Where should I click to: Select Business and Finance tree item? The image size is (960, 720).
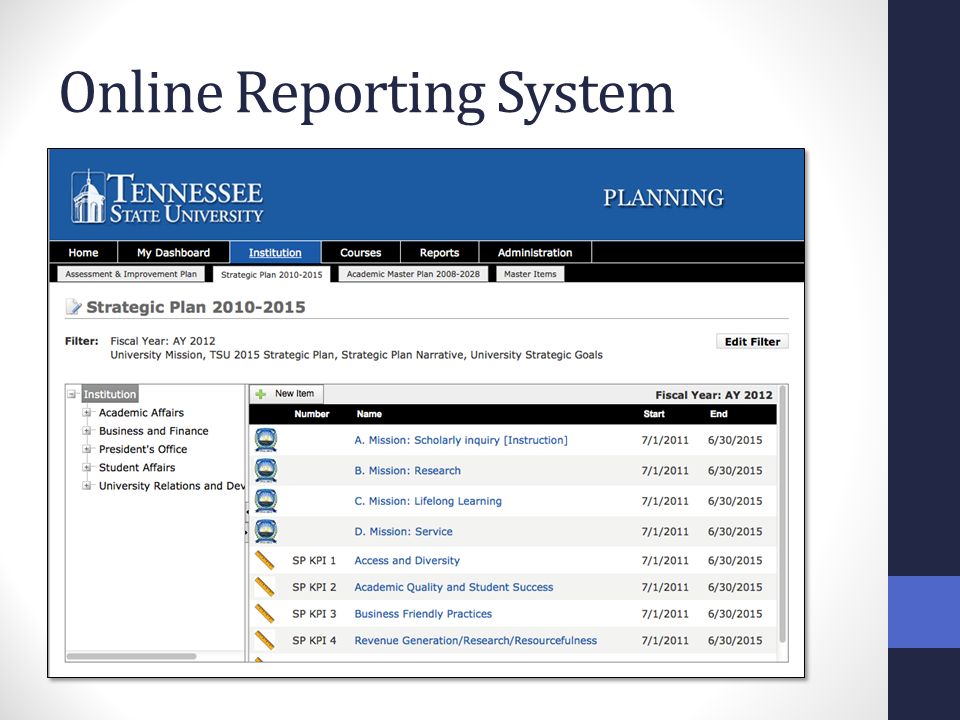154,431
